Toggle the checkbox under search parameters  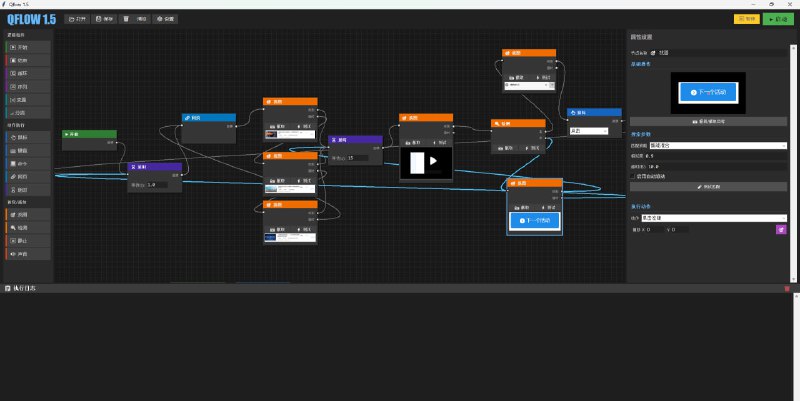point(634,175)
